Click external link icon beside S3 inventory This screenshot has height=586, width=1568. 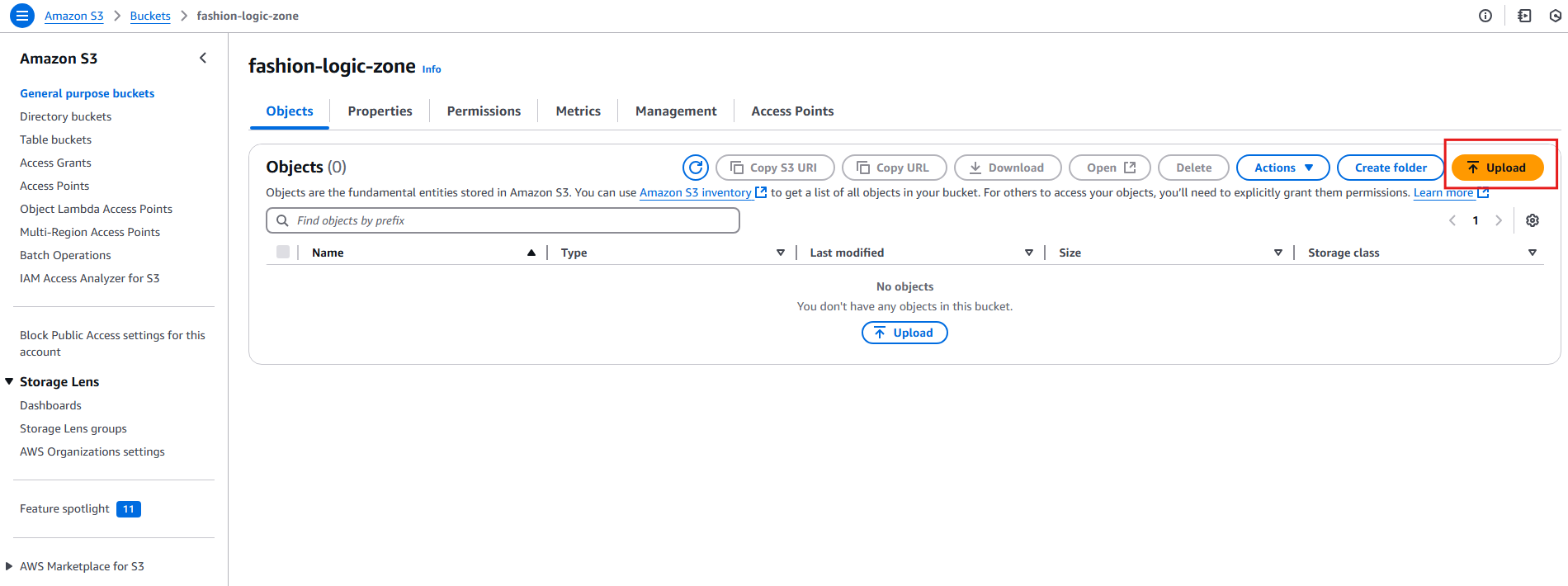click(x=761, y=192)
